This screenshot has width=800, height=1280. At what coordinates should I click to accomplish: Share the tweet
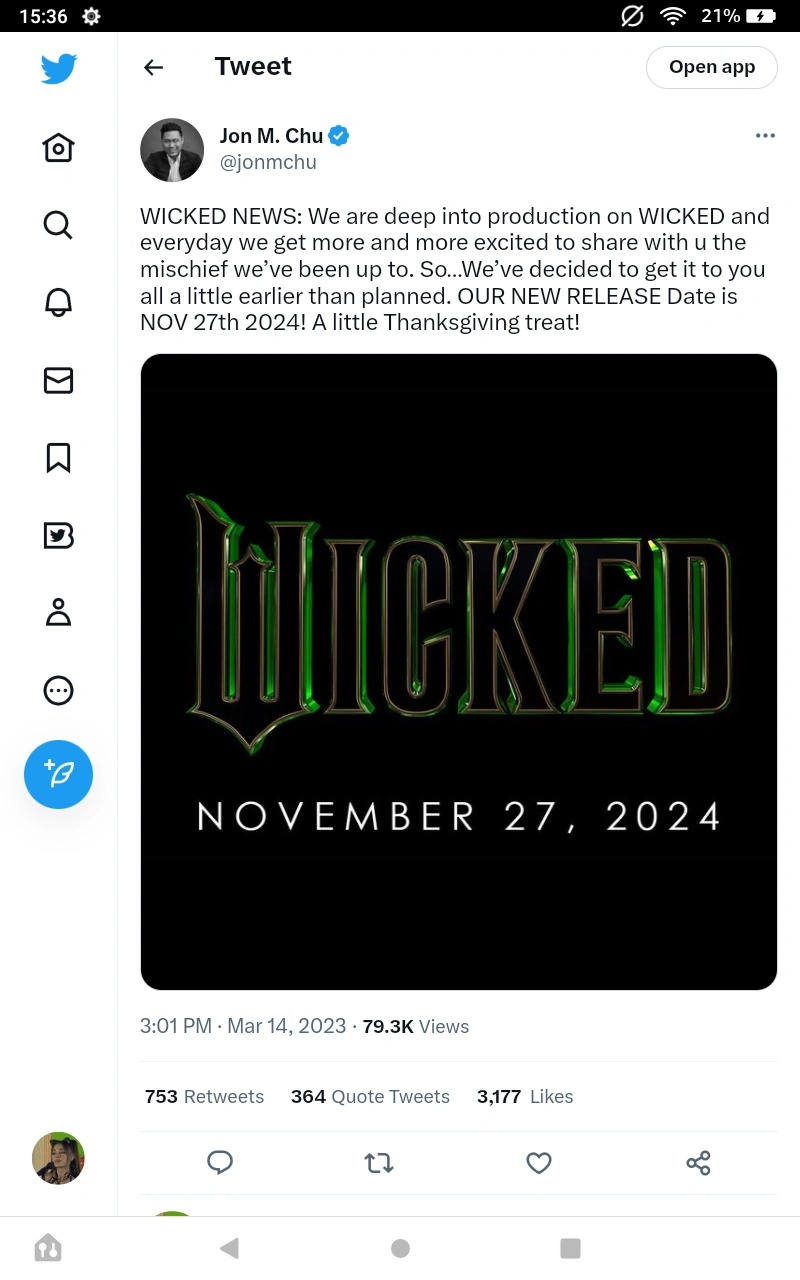[698, 1163]
